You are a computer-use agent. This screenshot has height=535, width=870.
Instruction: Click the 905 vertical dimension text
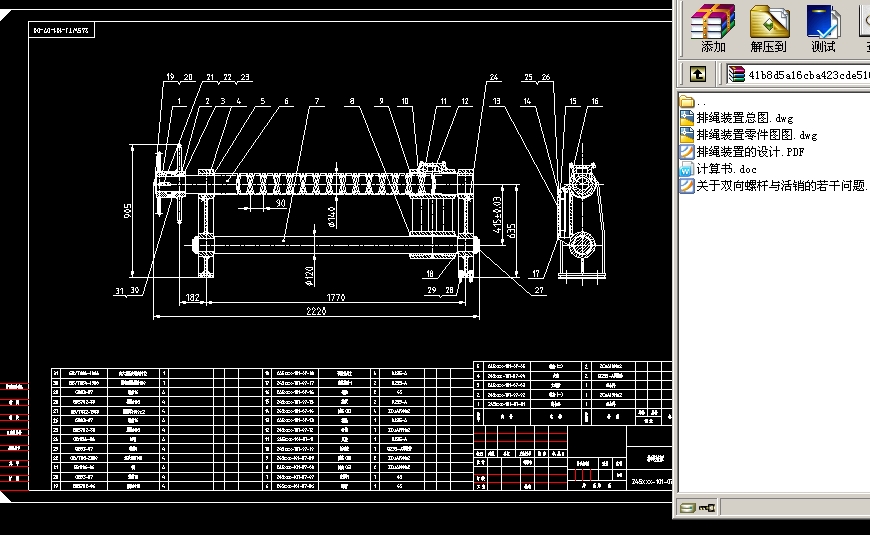click(128, 212)
